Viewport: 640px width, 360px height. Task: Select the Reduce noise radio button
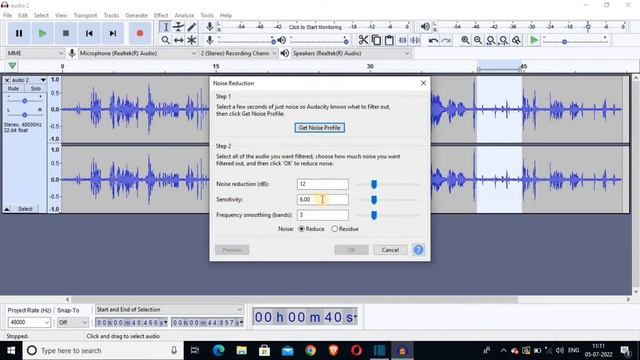(x=311, y=229)
